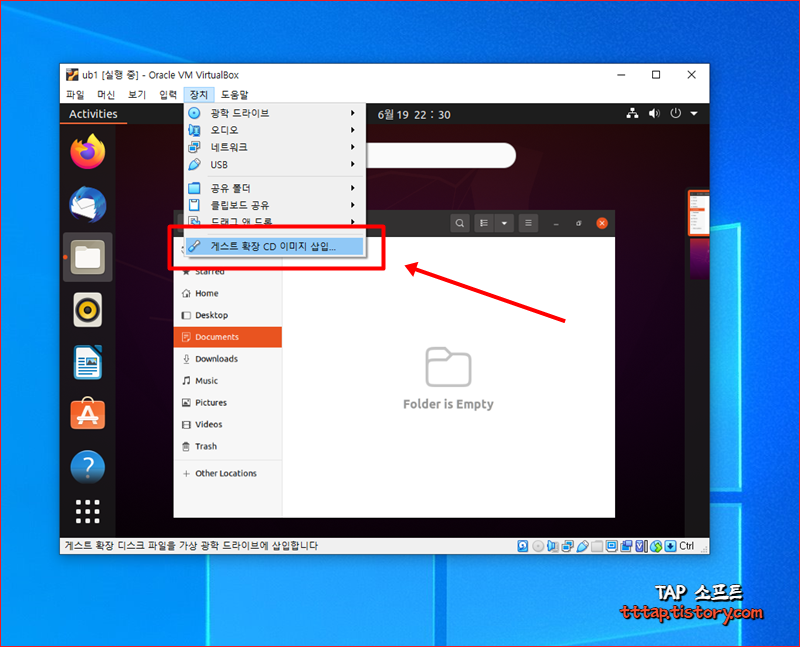Go to Music in Files sidebar
Viewport: 800px width, 647px height.
pyautogui.click(x=228, y=381)
